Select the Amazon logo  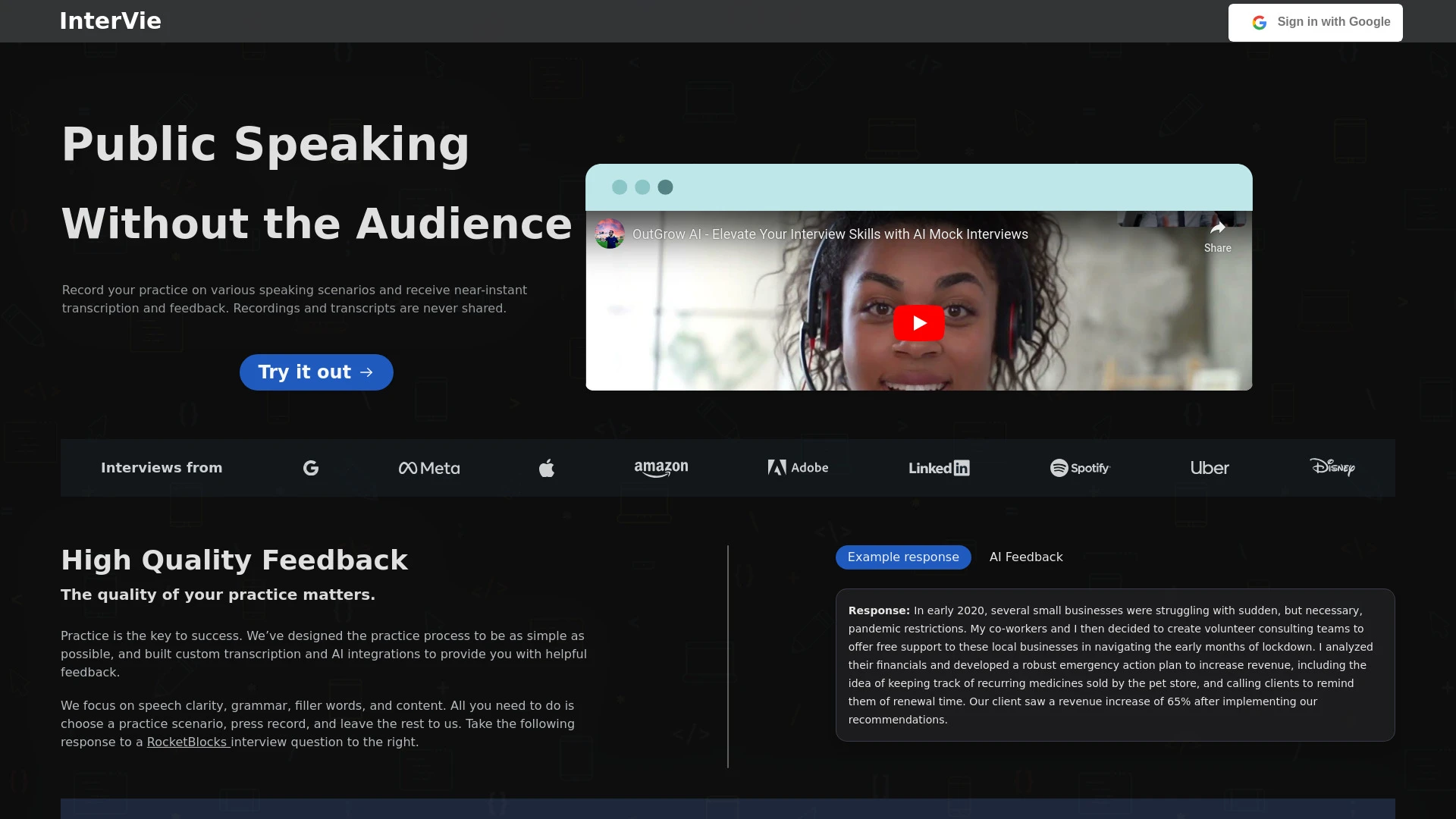click(x=661, y=468)
